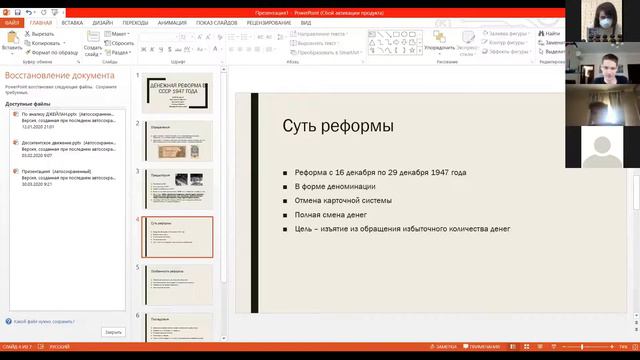Select slide 5 thumbnail Особенности реформы
The width and height of the screenshot is (640, 360).
(177, 285)
